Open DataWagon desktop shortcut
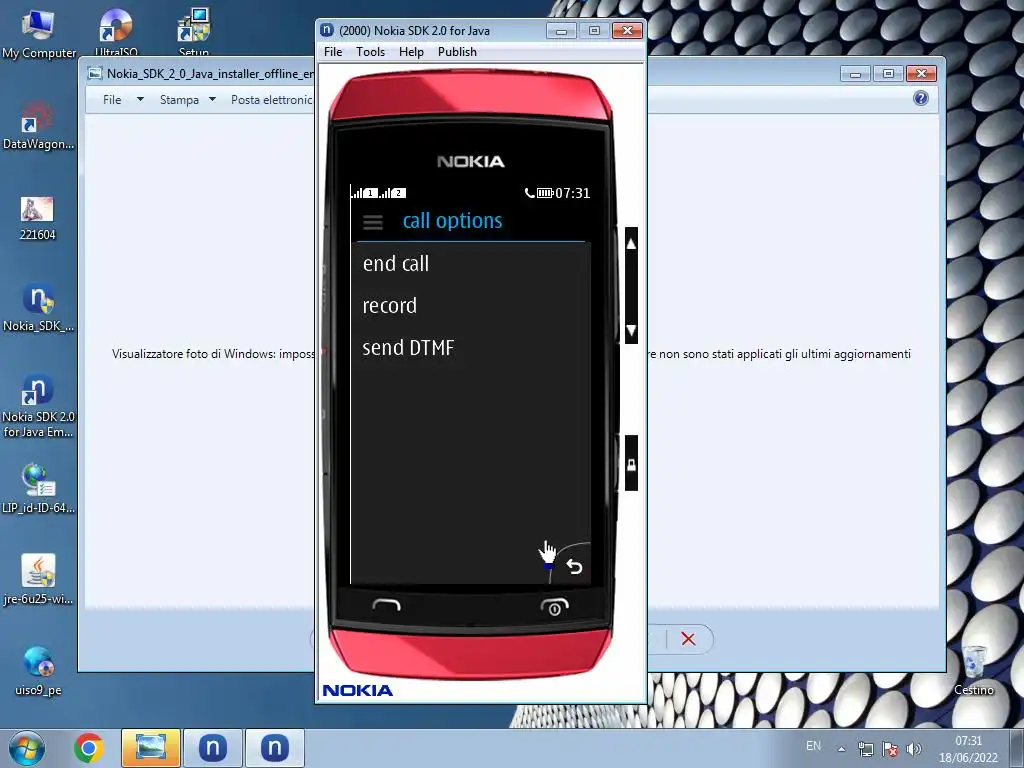1024x768 pixels. tap(38, 125)
